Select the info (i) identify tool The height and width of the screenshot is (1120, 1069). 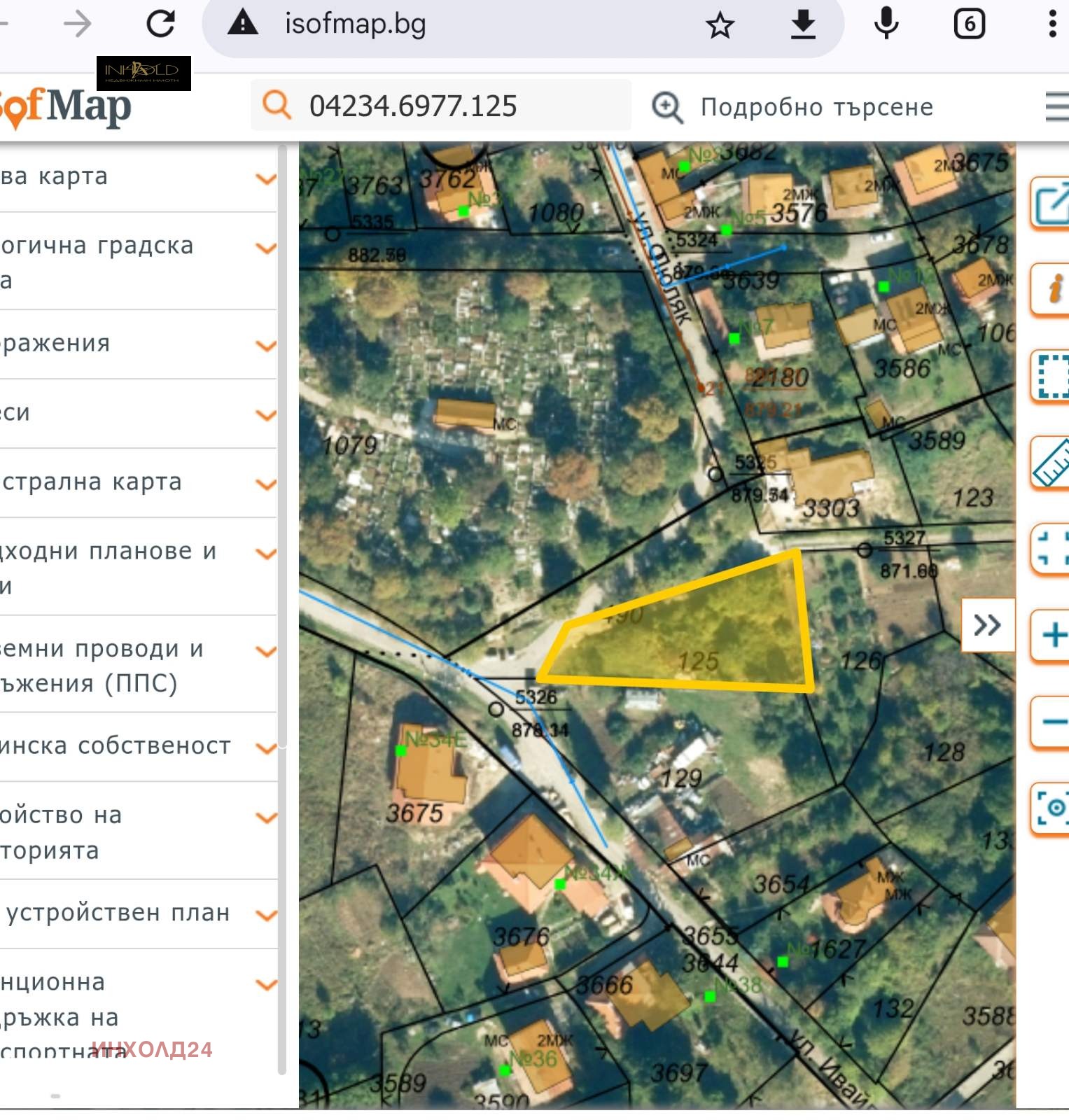click(1051, 288)
